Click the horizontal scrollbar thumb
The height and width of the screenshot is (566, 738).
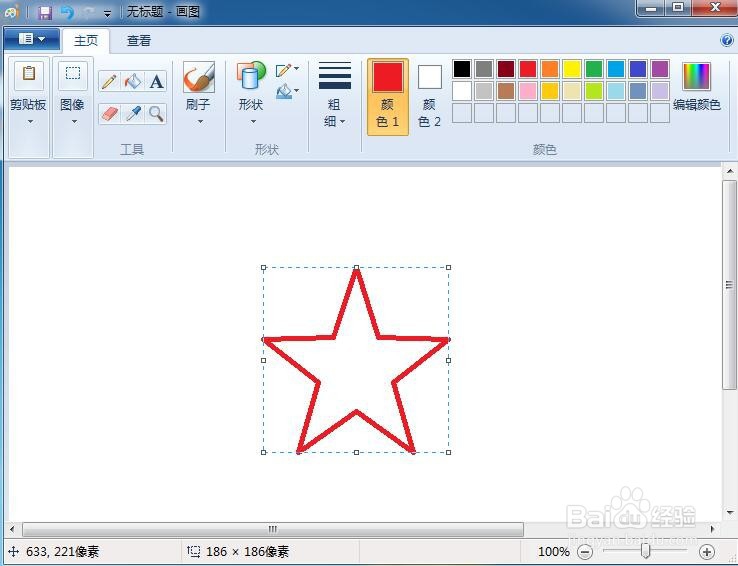point(273,529)
